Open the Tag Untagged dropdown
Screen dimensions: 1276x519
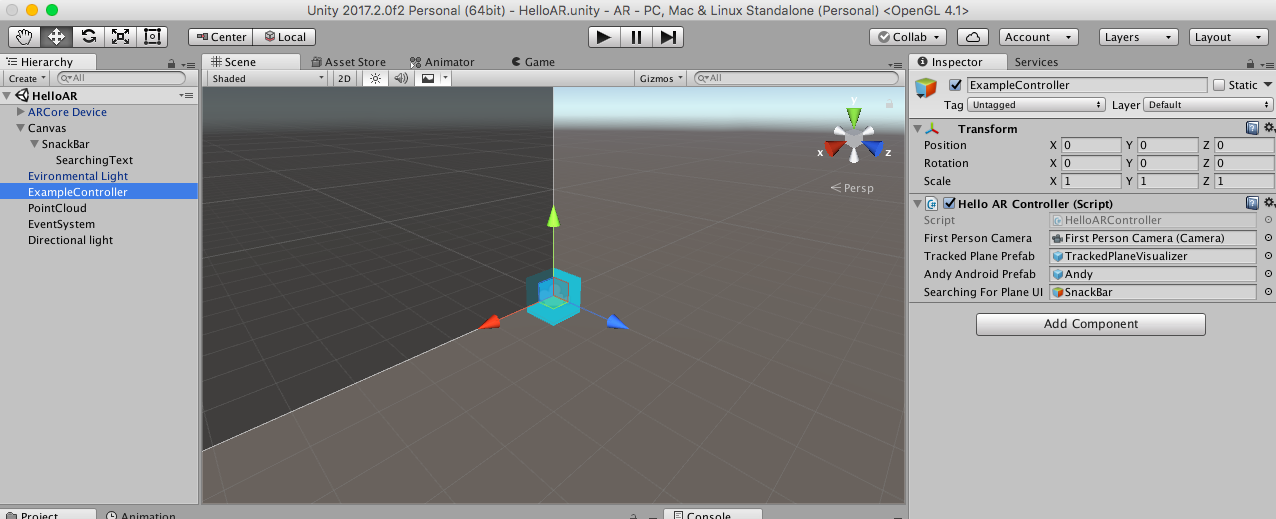click(x=1037, y=104)
